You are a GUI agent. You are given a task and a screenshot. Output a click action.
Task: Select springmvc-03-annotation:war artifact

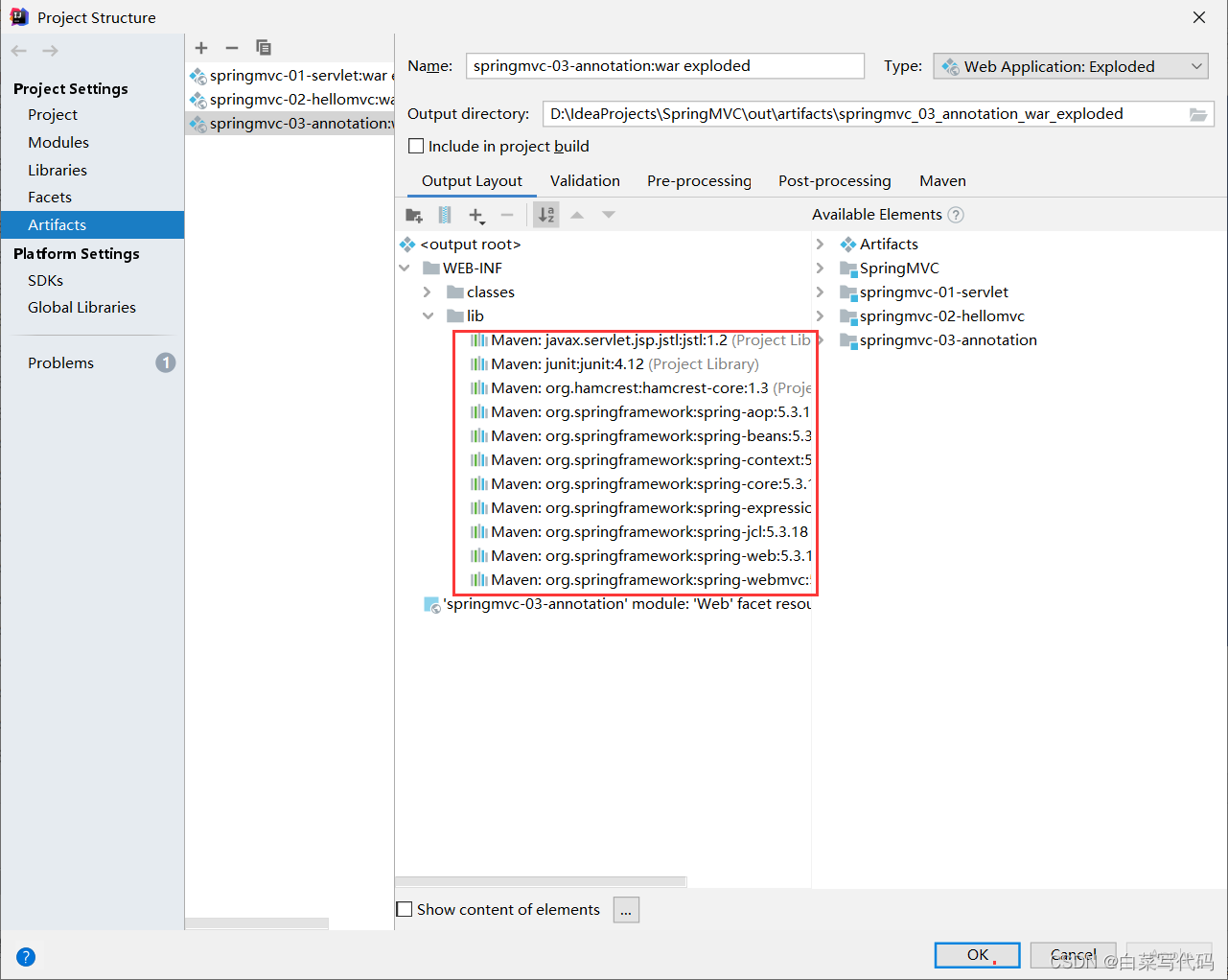(290, 124)
